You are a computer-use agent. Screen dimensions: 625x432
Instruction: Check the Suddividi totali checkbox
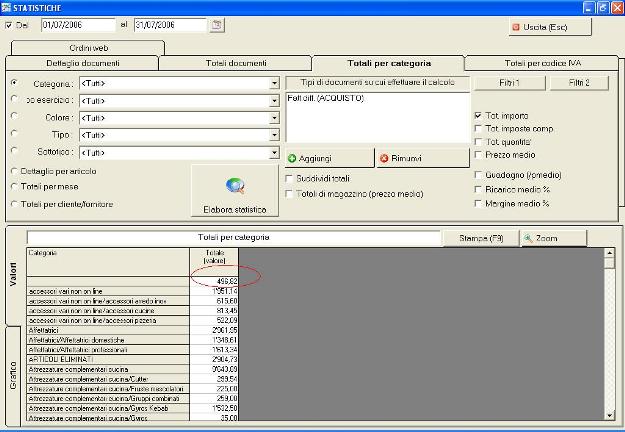tap(289, 179)
